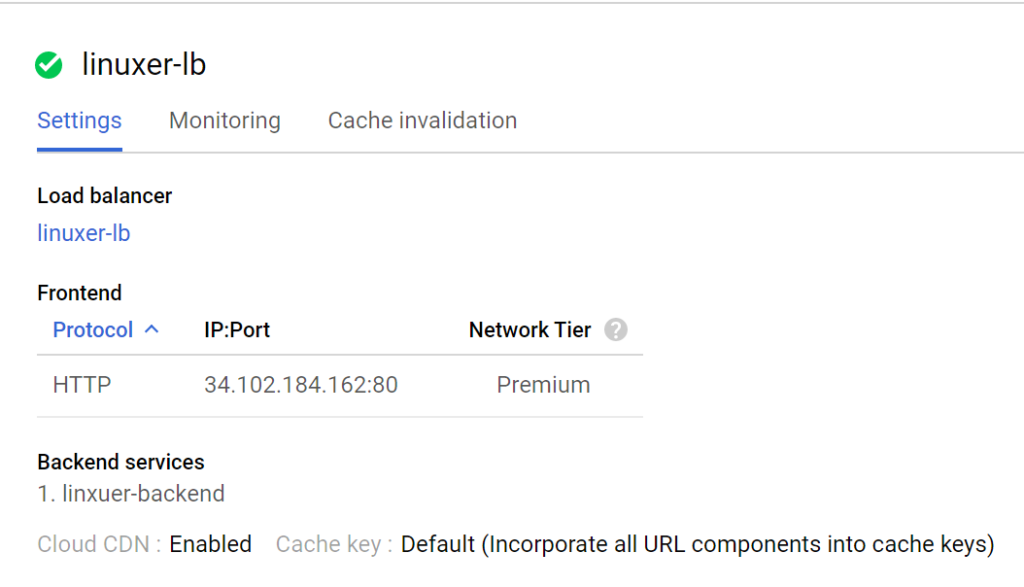This screenshot has height=587, width=1024.
Task: Click the Backend services heading
Action: 121,462
